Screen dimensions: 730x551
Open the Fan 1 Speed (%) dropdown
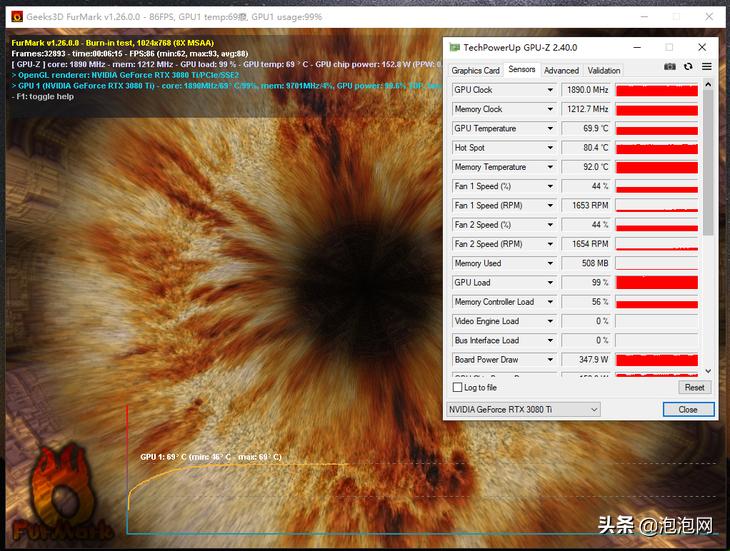(550, 186)
